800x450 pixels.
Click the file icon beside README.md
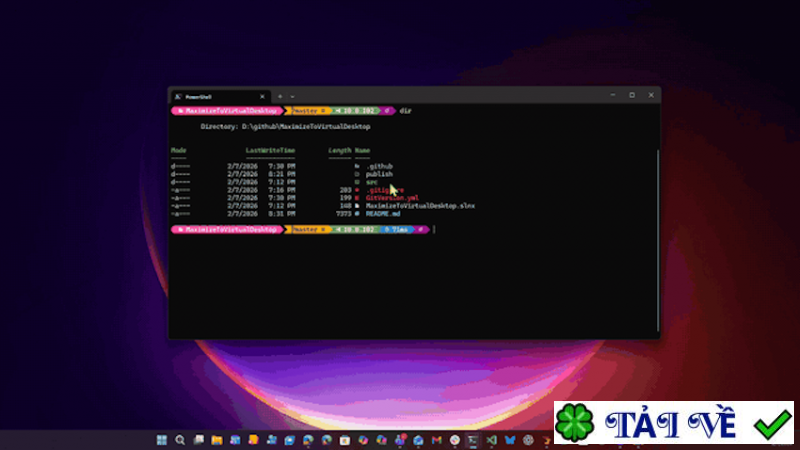point(357,214)
